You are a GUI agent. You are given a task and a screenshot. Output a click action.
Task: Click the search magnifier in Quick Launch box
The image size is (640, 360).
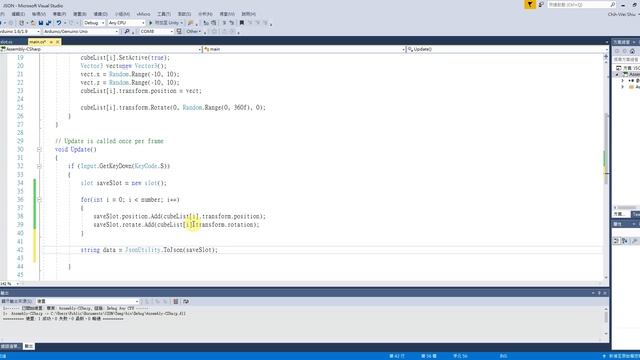click(x=612, y=4)
